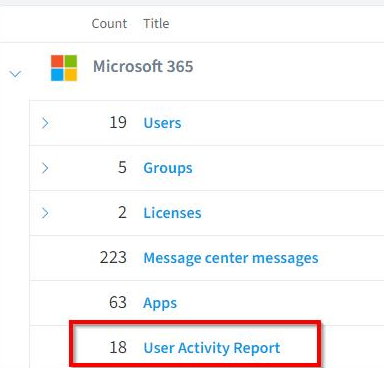This screenshot has width=384, height=368.
Task: Collapse the Microsoft 365 section chevron
Action: (15, 73)
